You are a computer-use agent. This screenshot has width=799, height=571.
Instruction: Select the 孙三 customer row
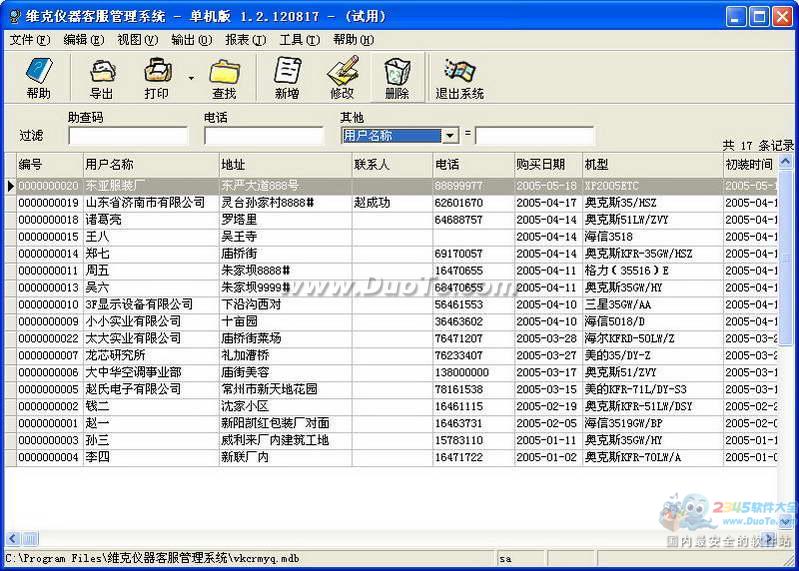(x=391, y=440)
